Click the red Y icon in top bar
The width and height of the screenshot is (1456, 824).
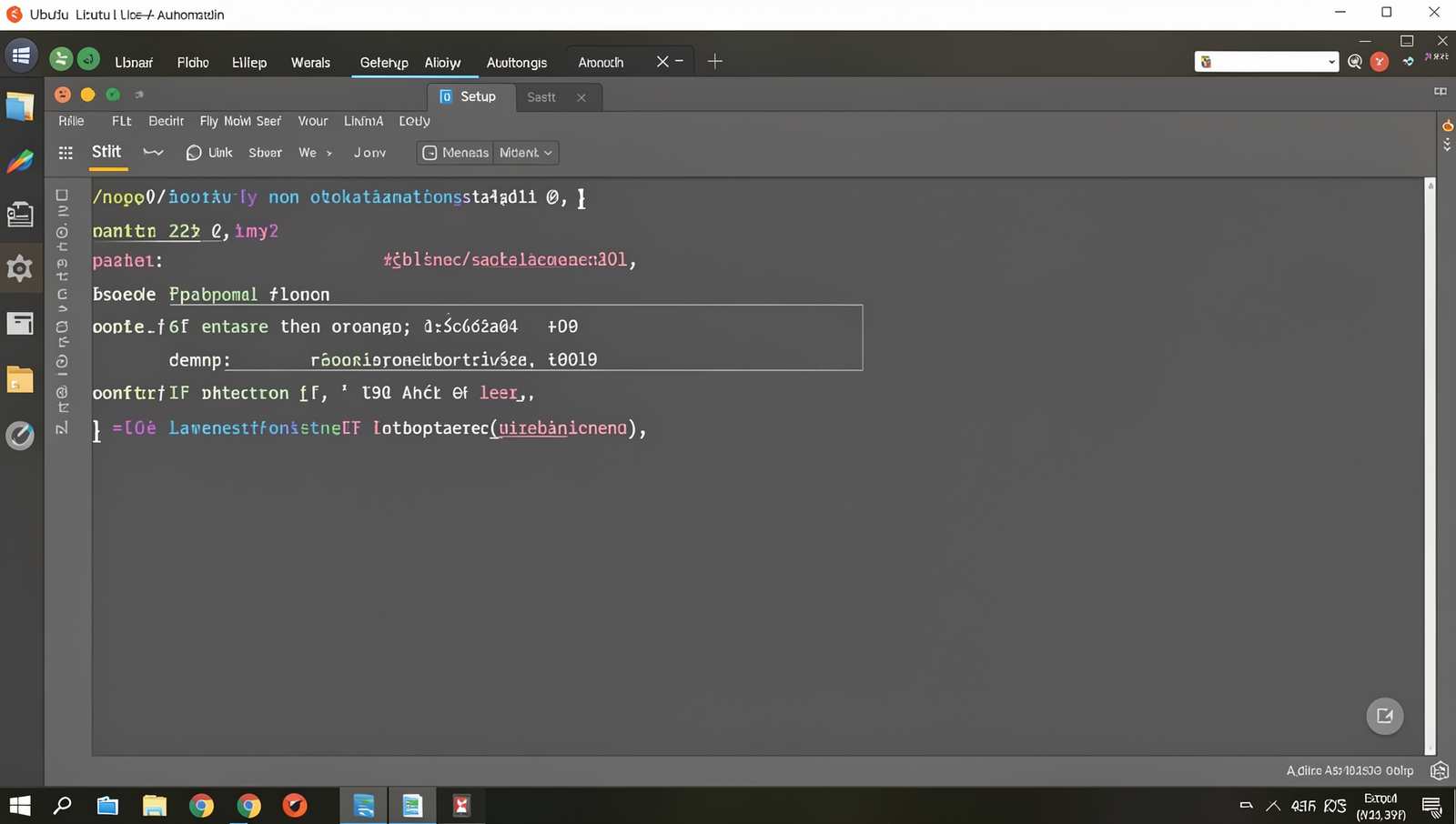pos(1380,62)
